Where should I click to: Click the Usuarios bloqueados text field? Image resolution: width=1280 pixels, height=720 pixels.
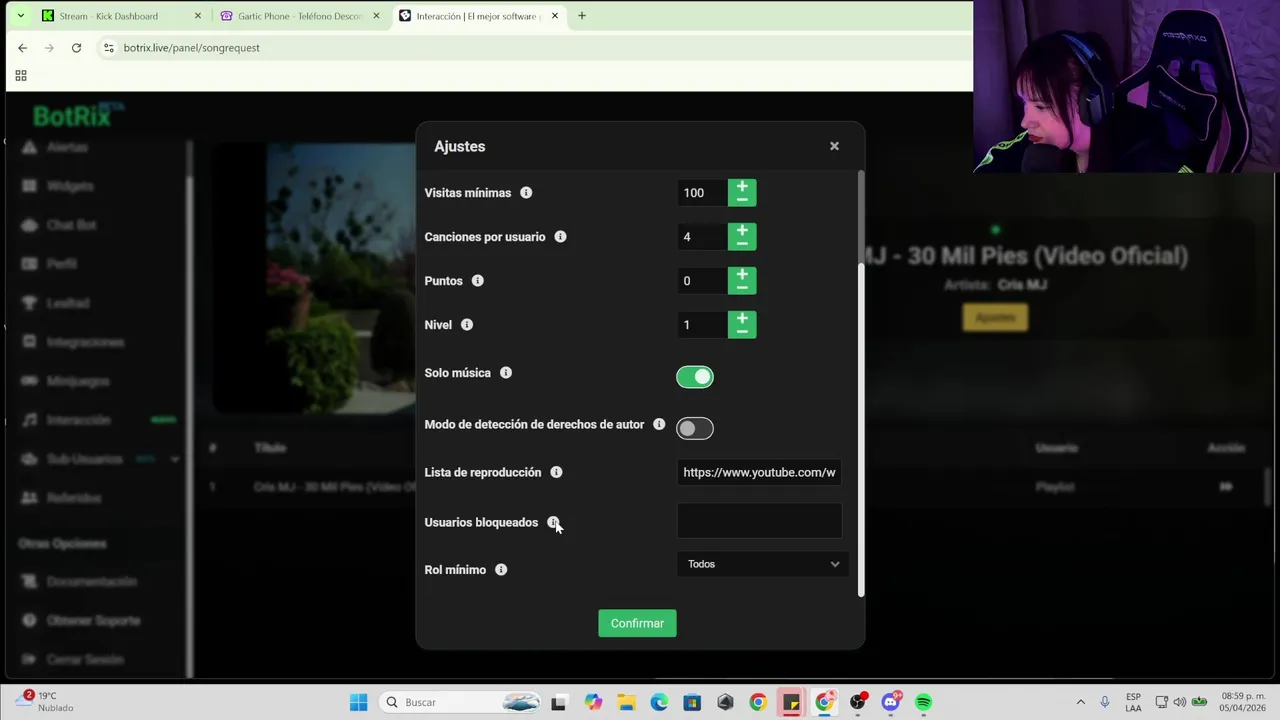[x=759, y=521]
